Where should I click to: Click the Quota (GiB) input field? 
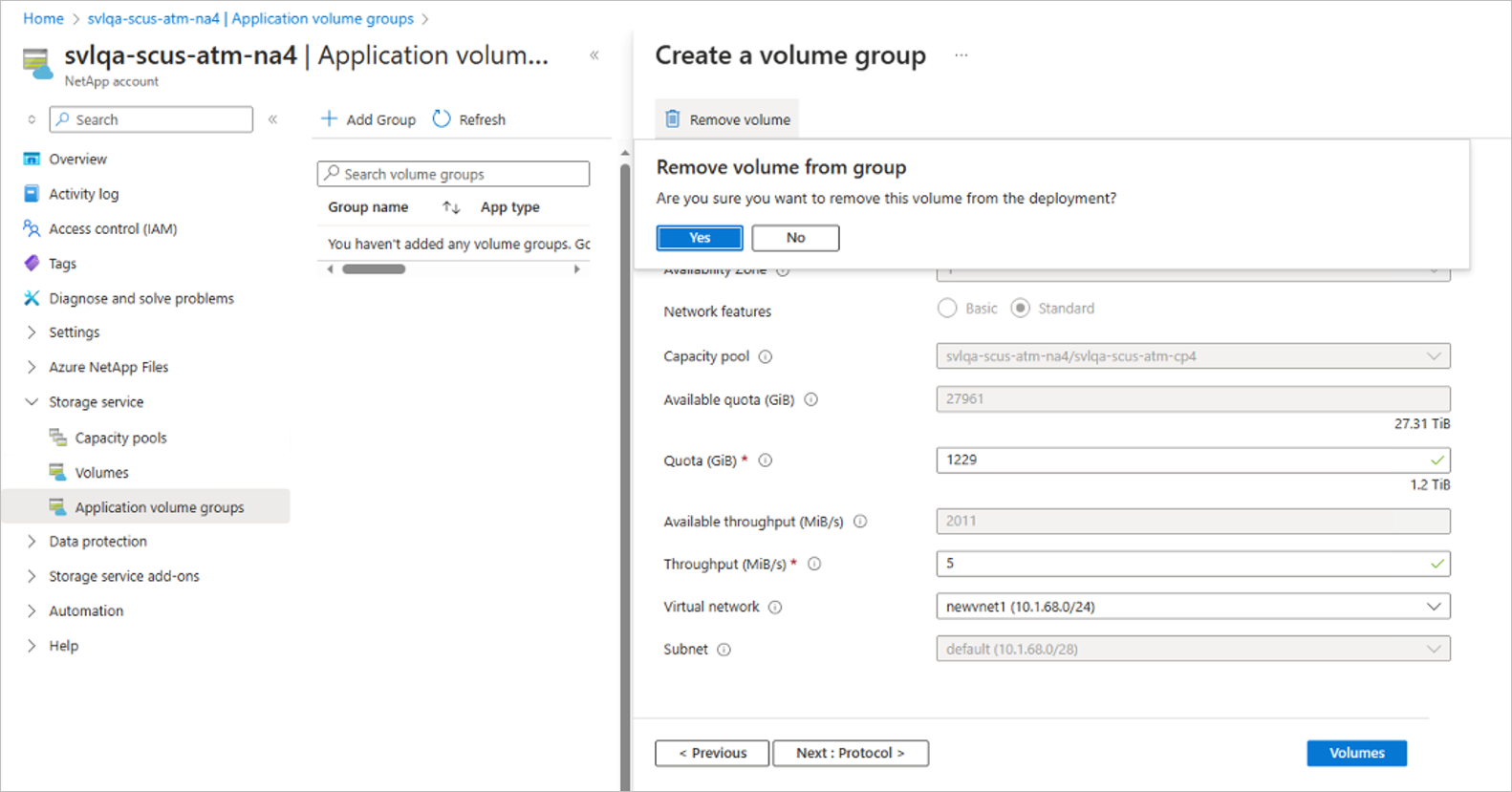pyautogui.click(x=1193, y=460)
